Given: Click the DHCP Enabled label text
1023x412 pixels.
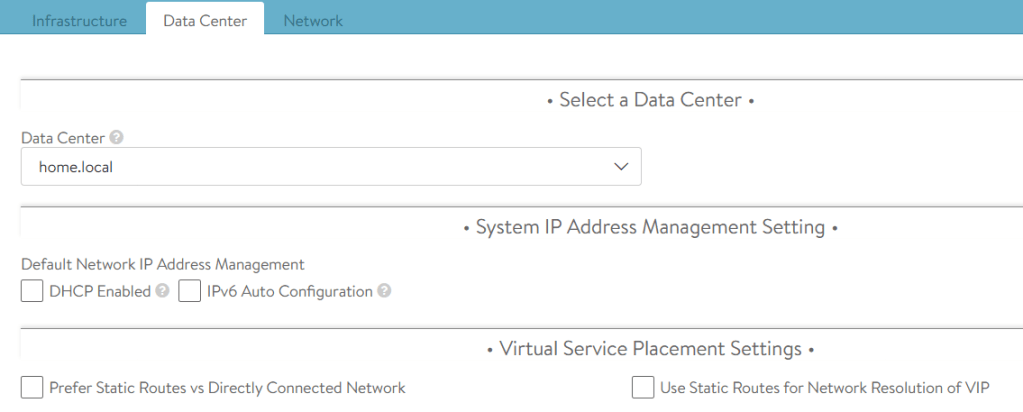Looking at the screenshot, I should 100,292.
